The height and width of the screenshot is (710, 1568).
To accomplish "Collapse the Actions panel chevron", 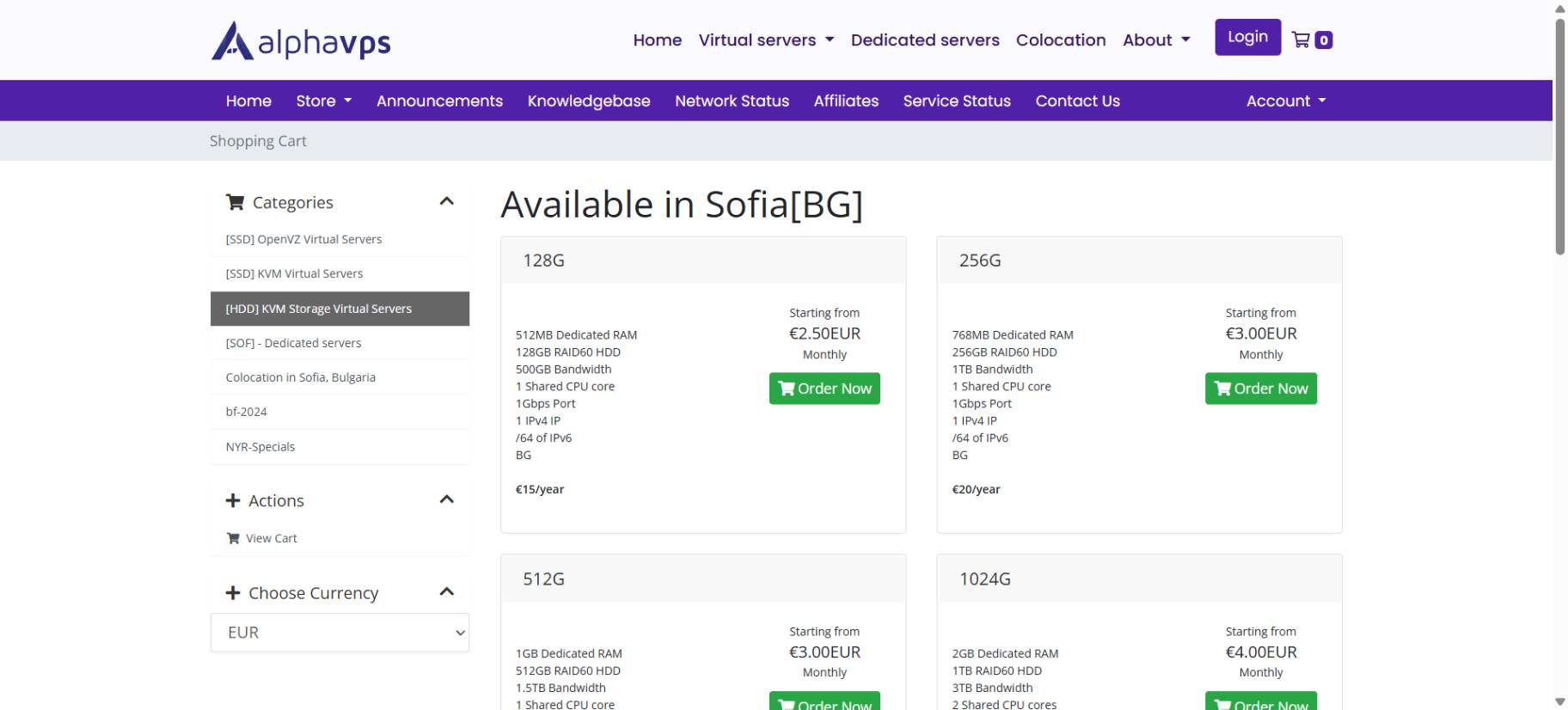I will 446,499.
